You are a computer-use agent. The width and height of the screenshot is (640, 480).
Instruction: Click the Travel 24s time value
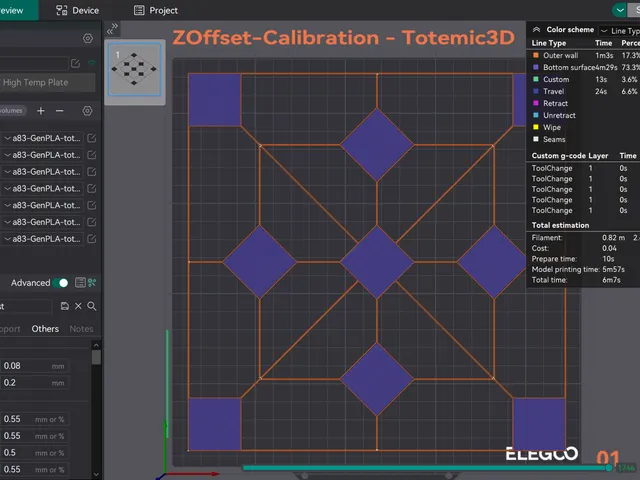point(601,91)
